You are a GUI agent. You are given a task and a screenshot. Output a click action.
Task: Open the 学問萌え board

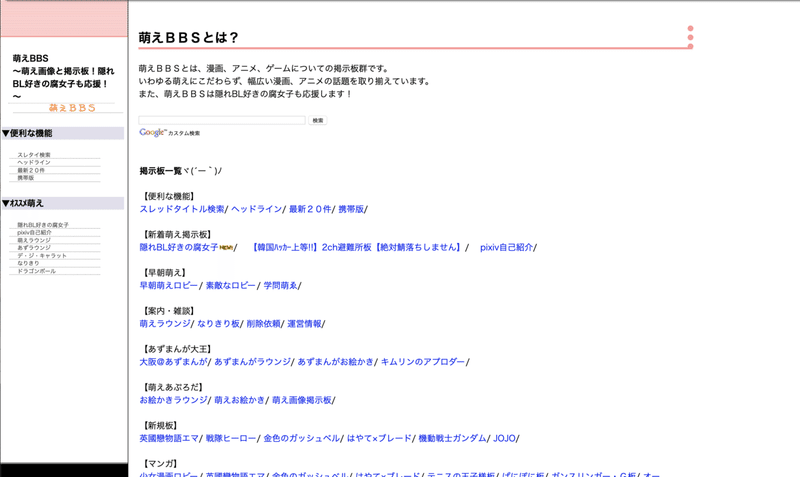[280, 286]
